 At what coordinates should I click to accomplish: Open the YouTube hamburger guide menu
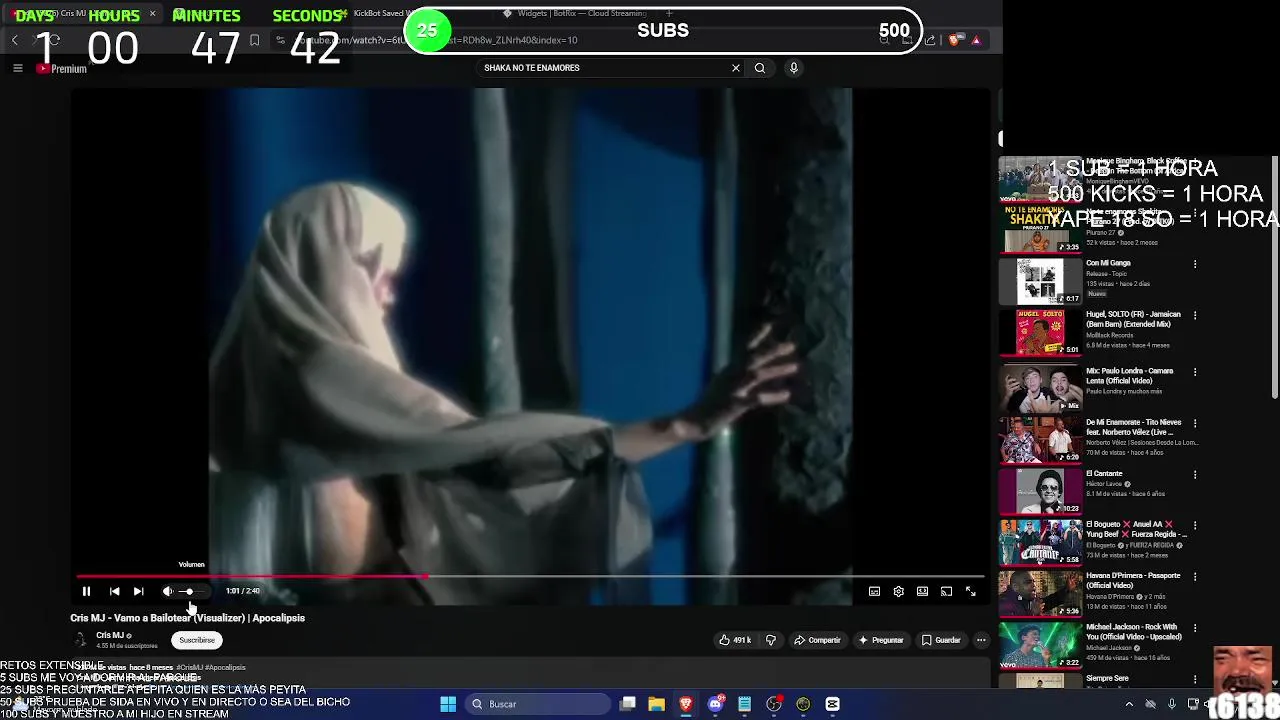click(17, 68)
